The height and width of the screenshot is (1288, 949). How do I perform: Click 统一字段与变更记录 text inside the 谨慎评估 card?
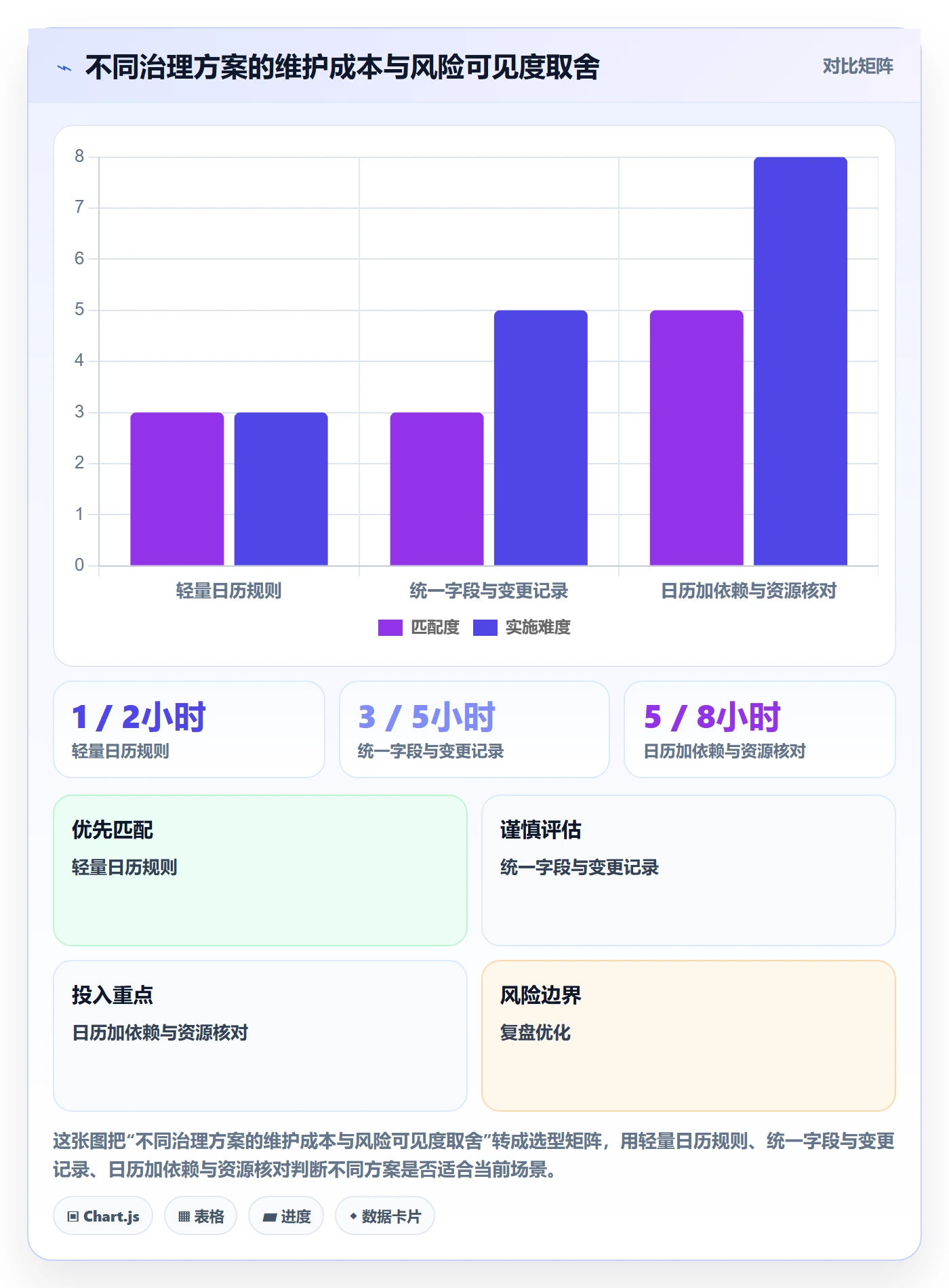point(580,868)
